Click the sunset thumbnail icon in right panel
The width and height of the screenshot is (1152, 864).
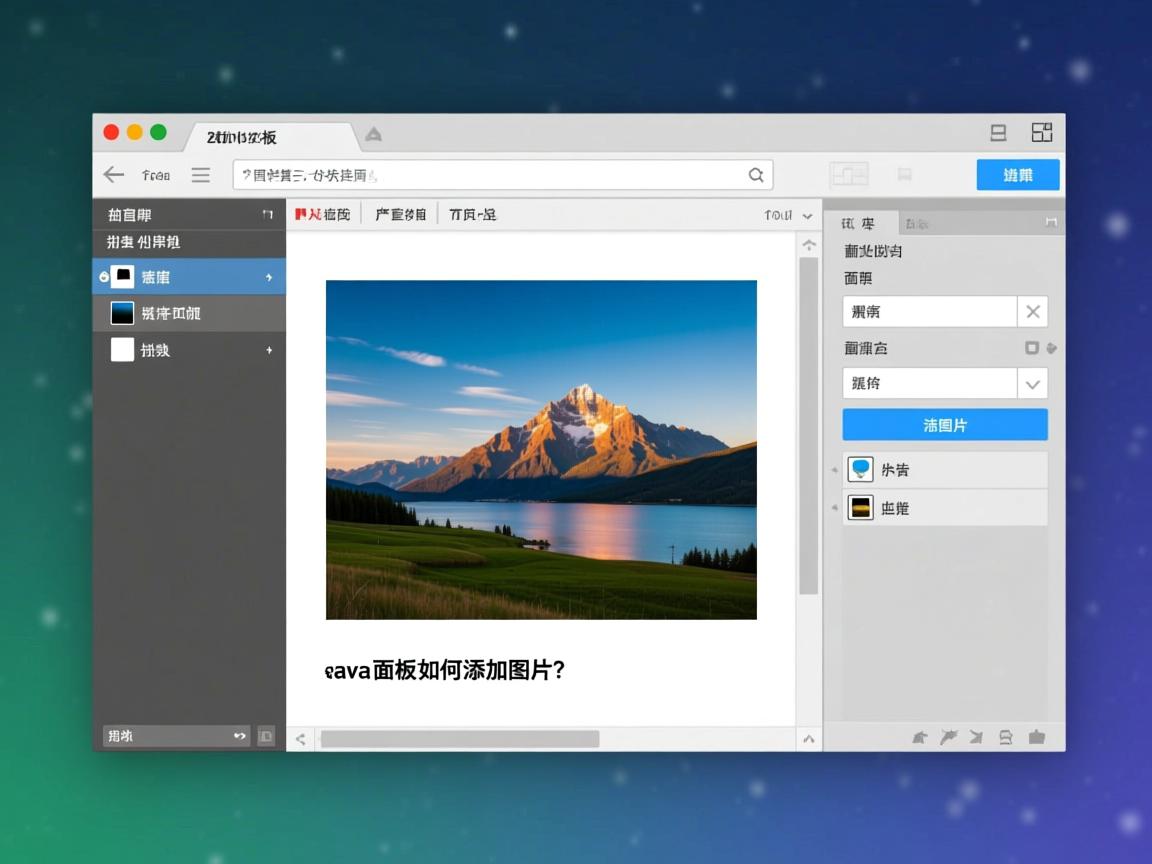tap(861, 508)
